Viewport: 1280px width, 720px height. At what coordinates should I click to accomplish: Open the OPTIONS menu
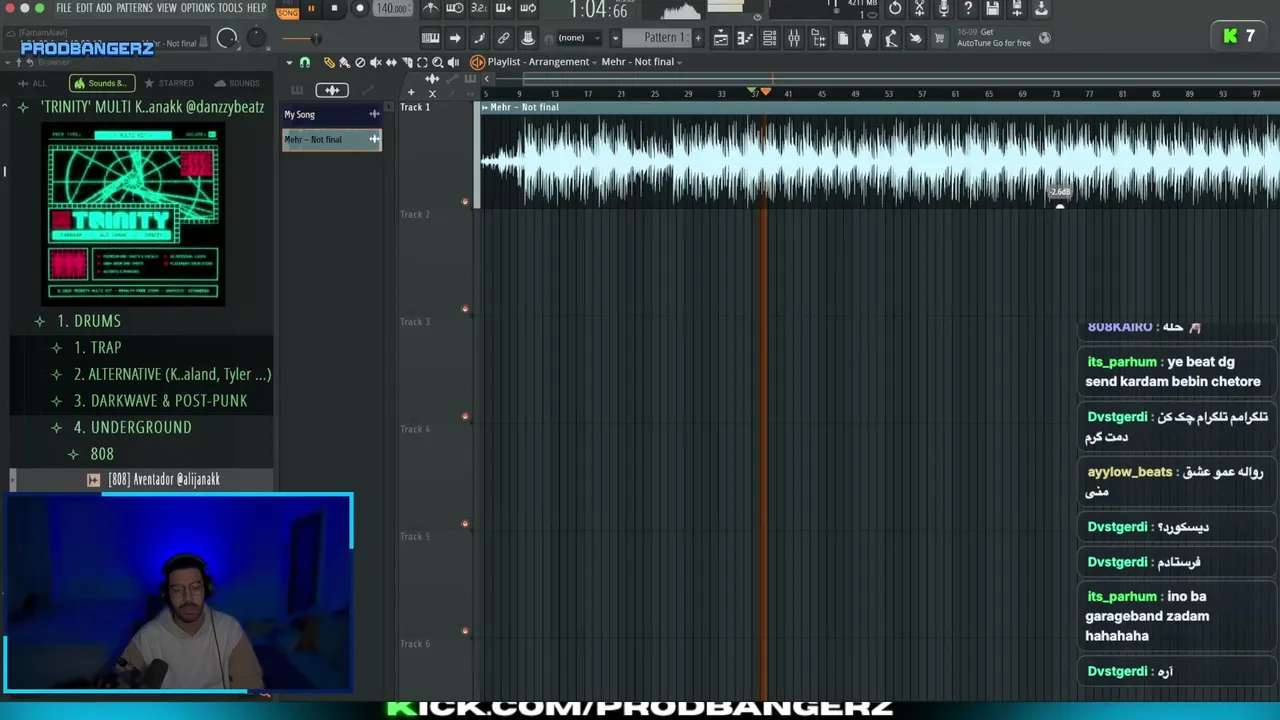[x=198, y=8]
